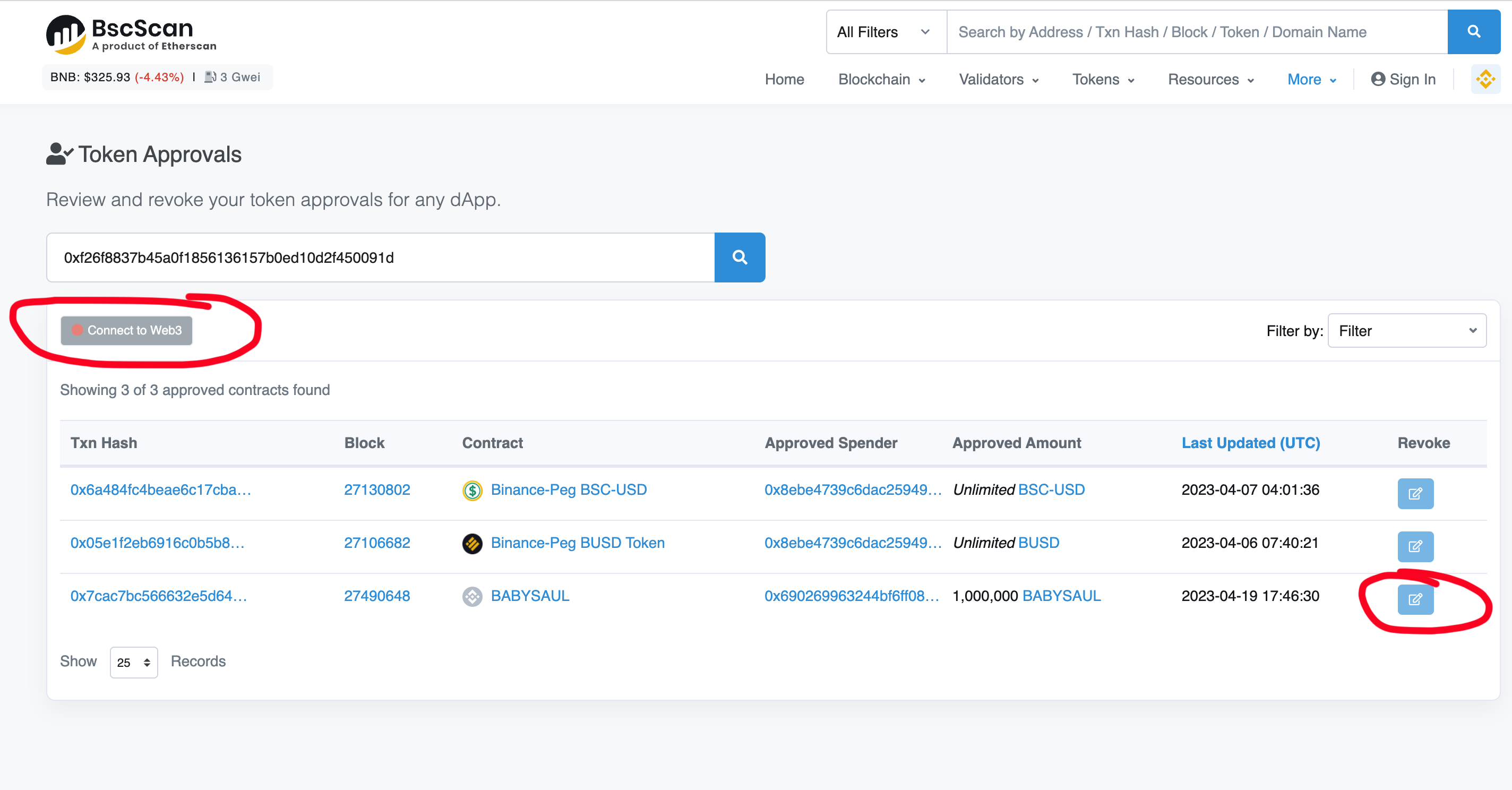Screen dimensions: 1512x790
Task: Click the Revoke column header
Action: click(1423, 443)
